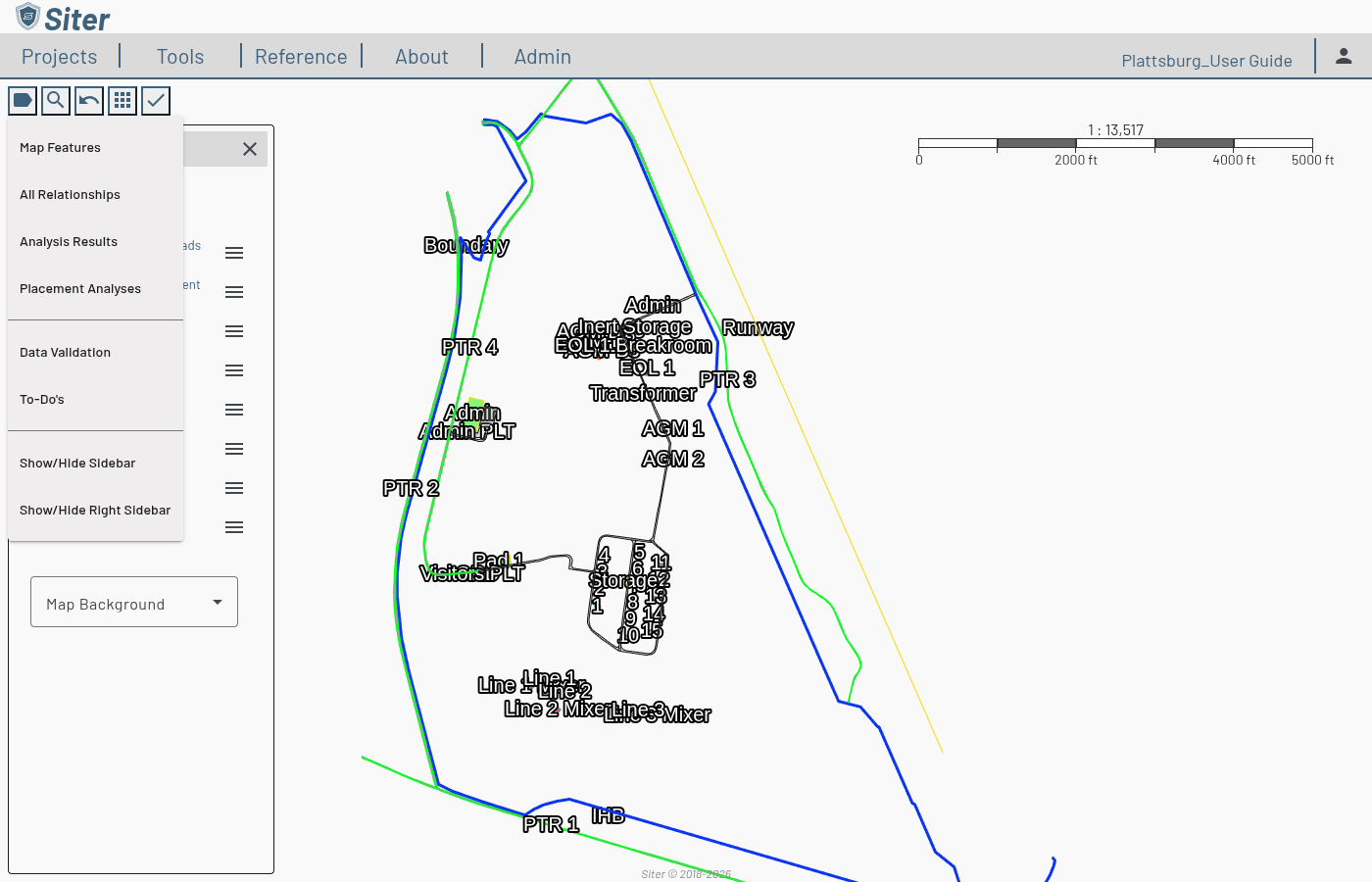Click the AGM 1 map label
1372x882 pixels.
[672, 428]
